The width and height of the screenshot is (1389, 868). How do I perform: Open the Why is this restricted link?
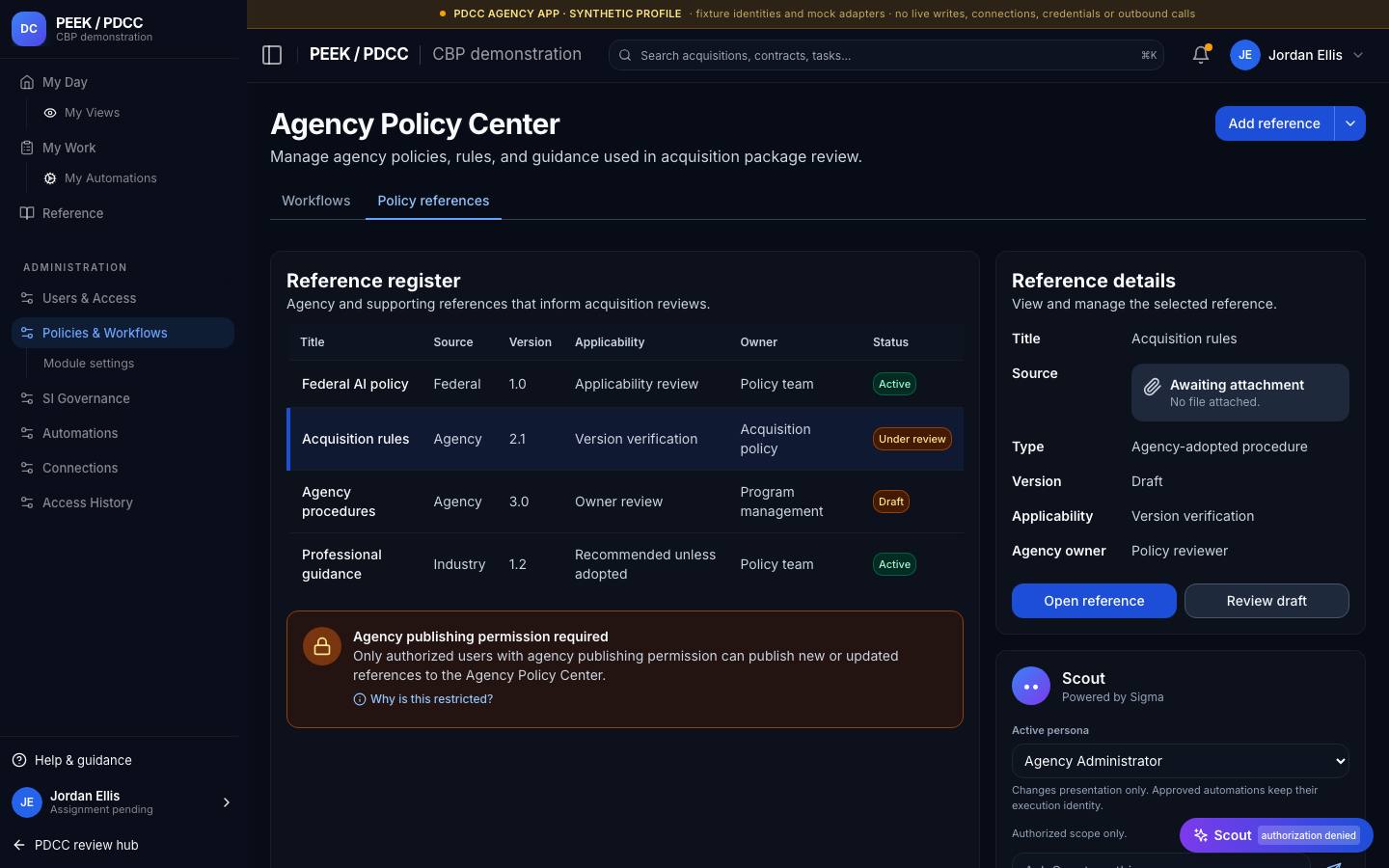(423, 699)
